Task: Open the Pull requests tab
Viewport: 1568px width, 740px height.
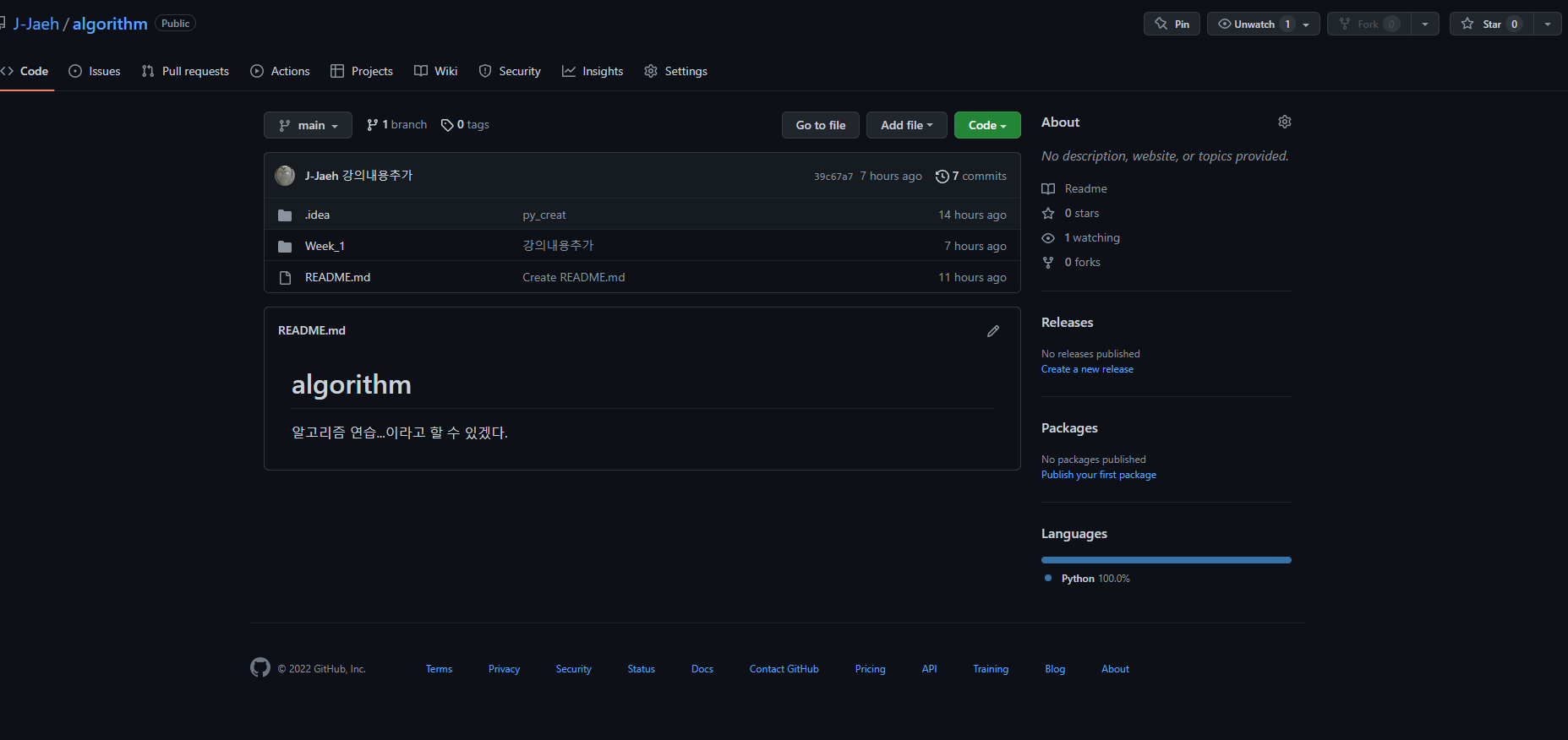Action: coord(185,71)
